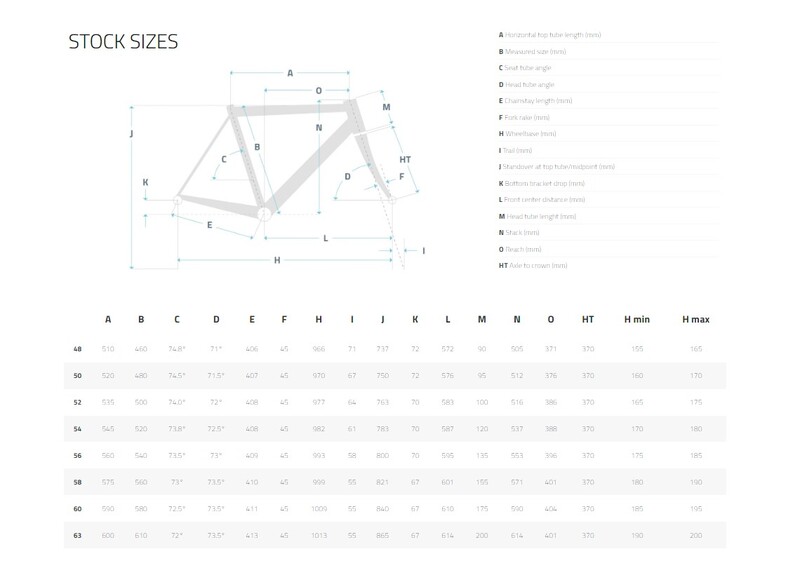Click the HT label on the frame diagram

405,160
